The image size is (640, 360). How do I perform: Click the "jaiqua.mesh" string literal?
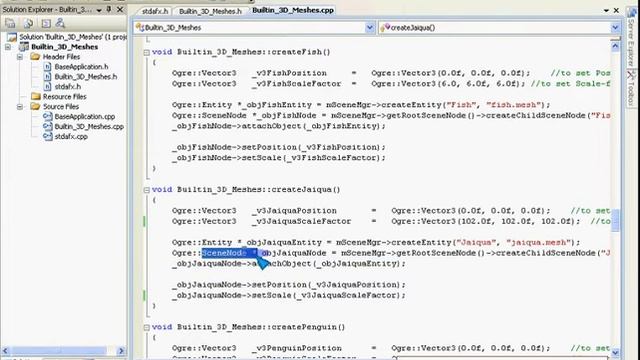[538, 242]
